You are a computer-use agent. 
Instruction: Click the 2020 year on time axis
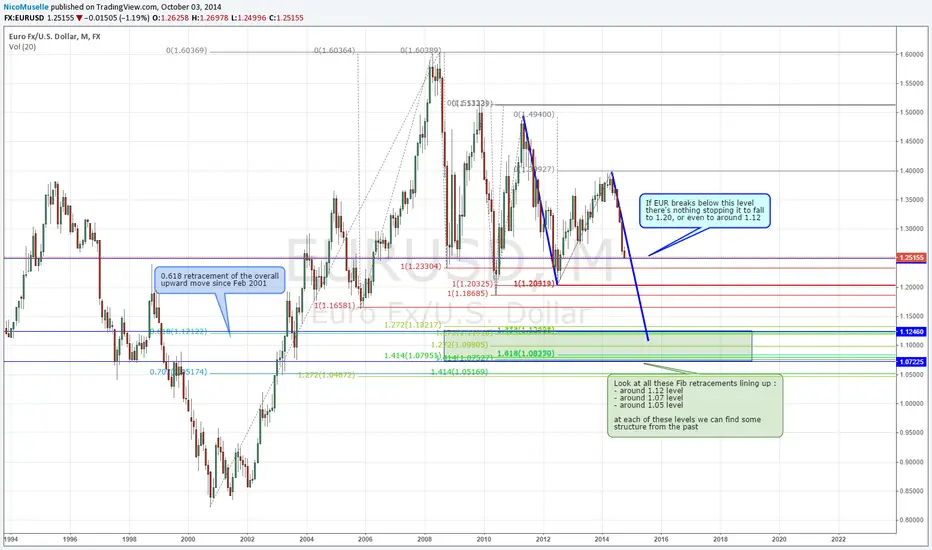[779, 539]
